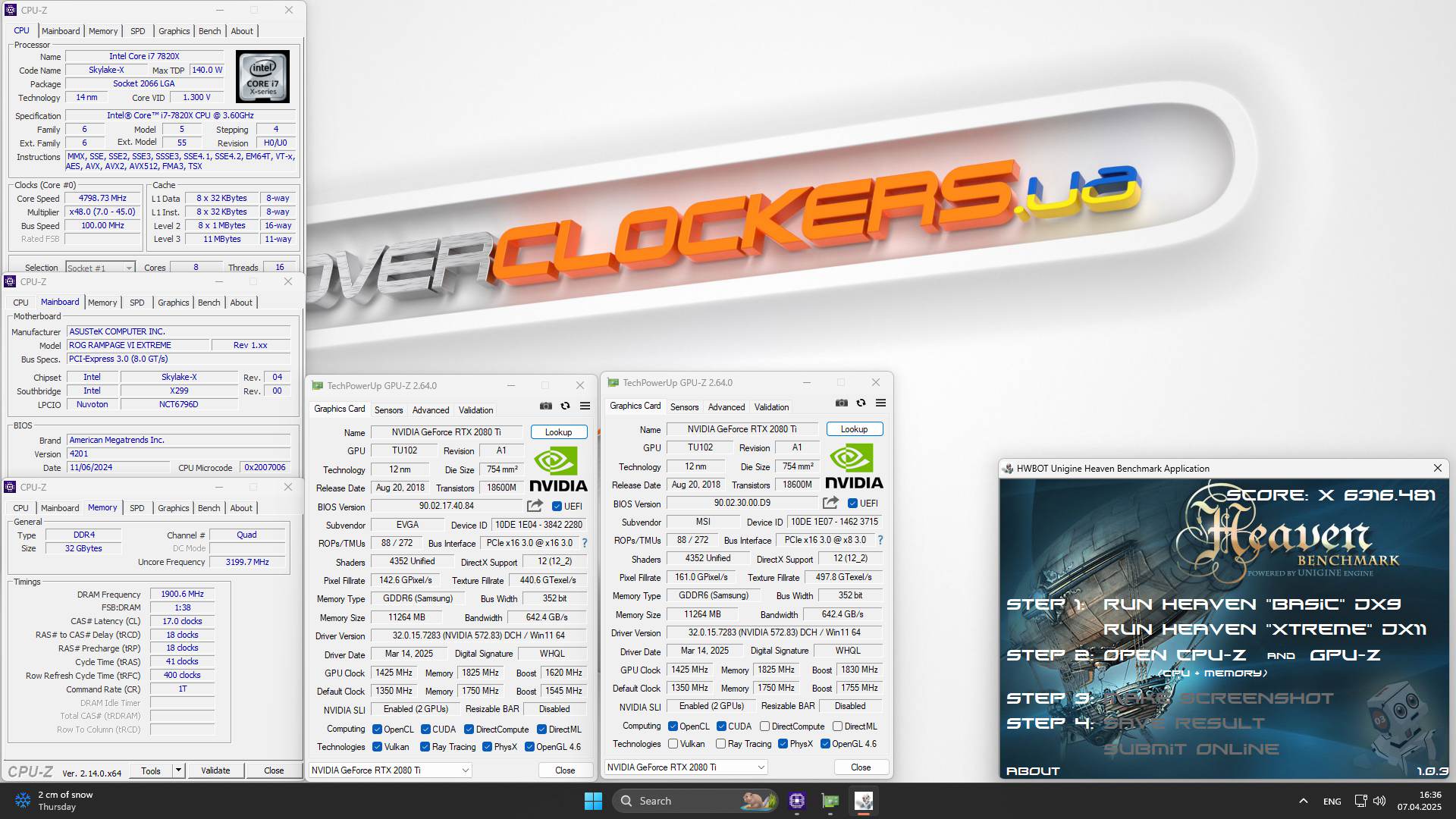This screenshot has height=819, width=1456.
Task: NVIDIA logo in right GPU-Z window
Action: click(854, 466)
